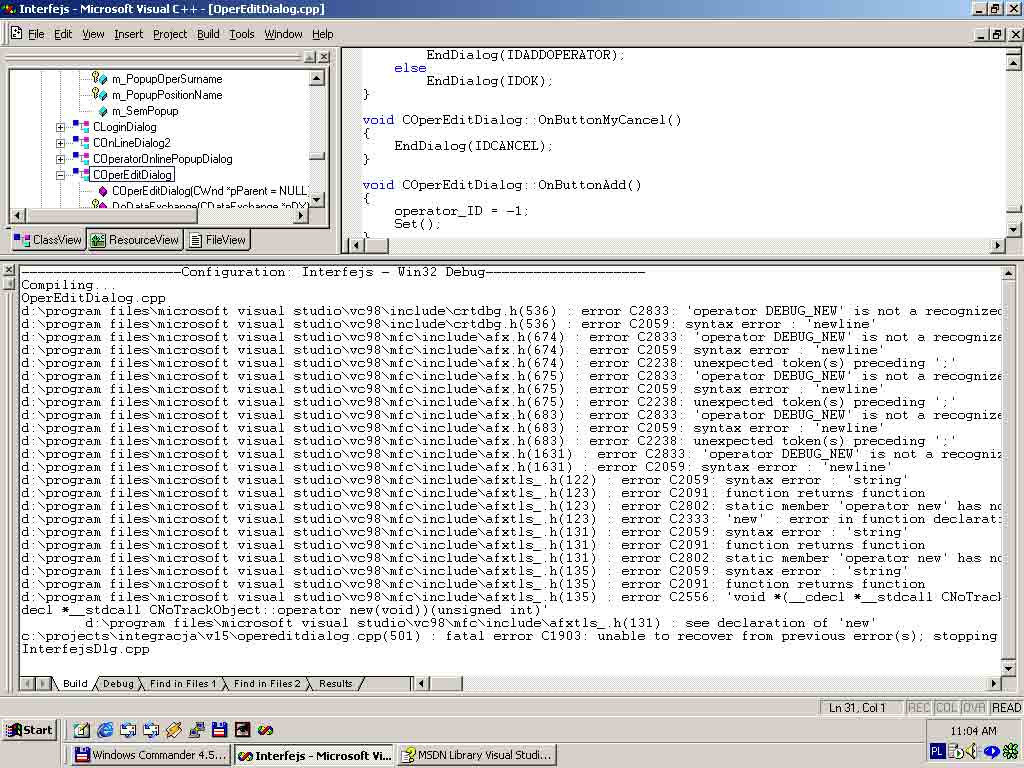Image resolution: width=1024 pixels, height=768 pixels.
Task: Click the workspace panel docking toggle button
Action: point(310,57)
